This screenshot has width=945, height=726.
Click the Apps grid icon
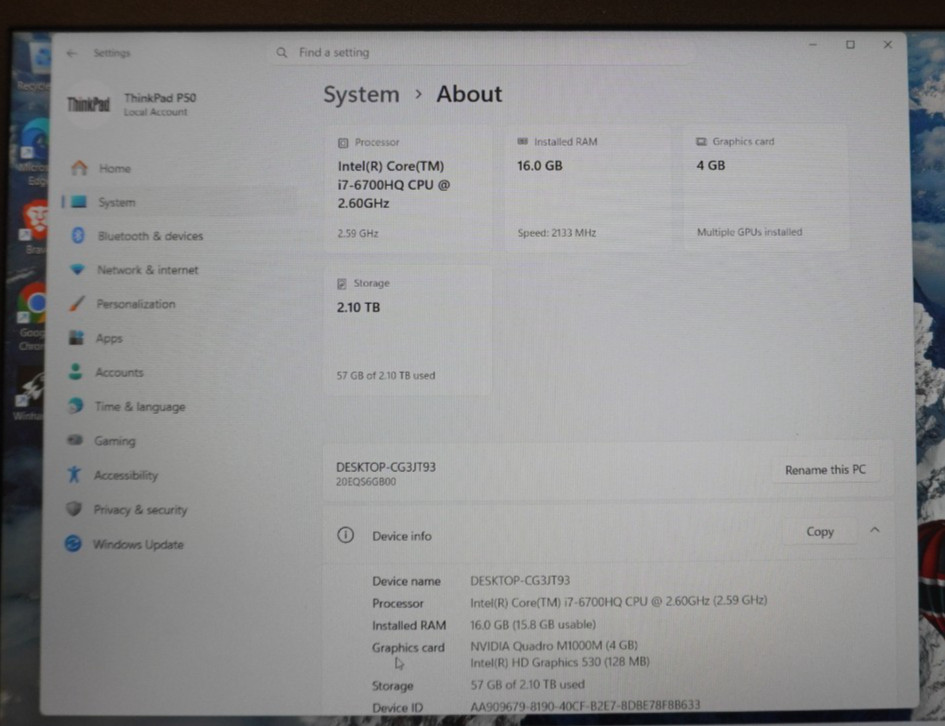pyautogui.click(x=76, y=337)
